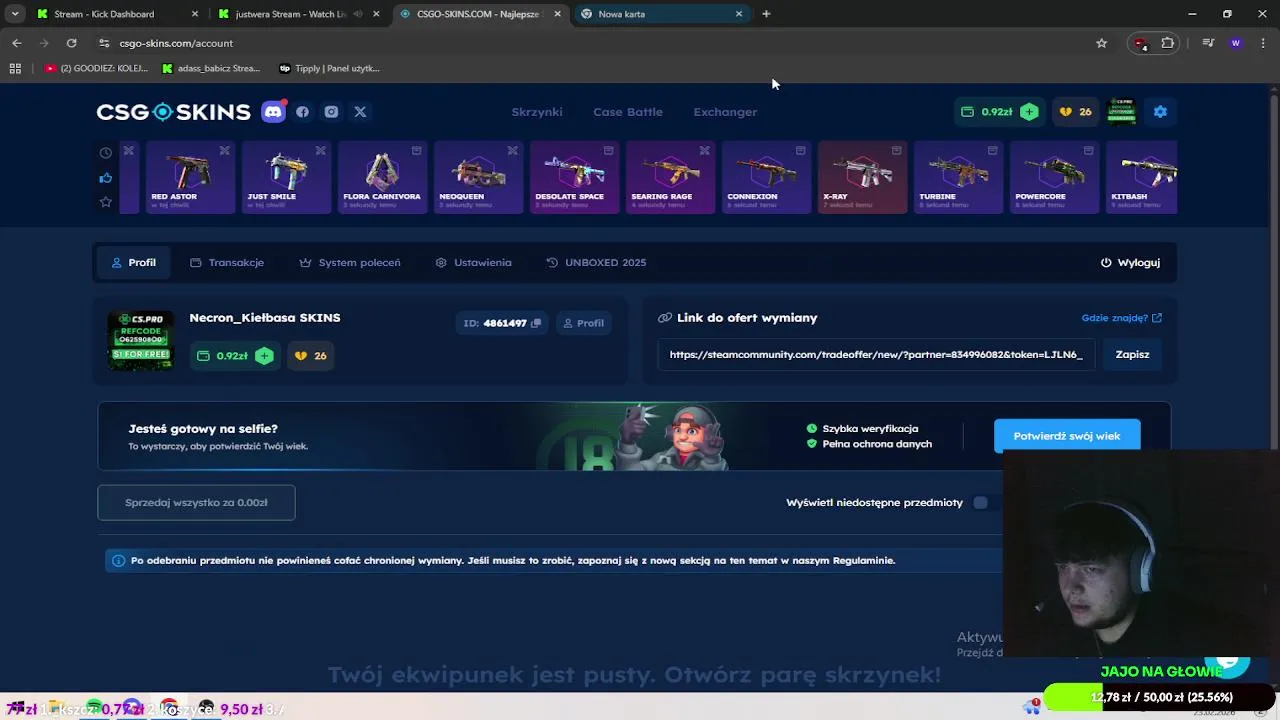The width and height of the screenshot is (1280, 720).
Task: Switch to justwera Stream browser tab
Action: pos(300,14)
